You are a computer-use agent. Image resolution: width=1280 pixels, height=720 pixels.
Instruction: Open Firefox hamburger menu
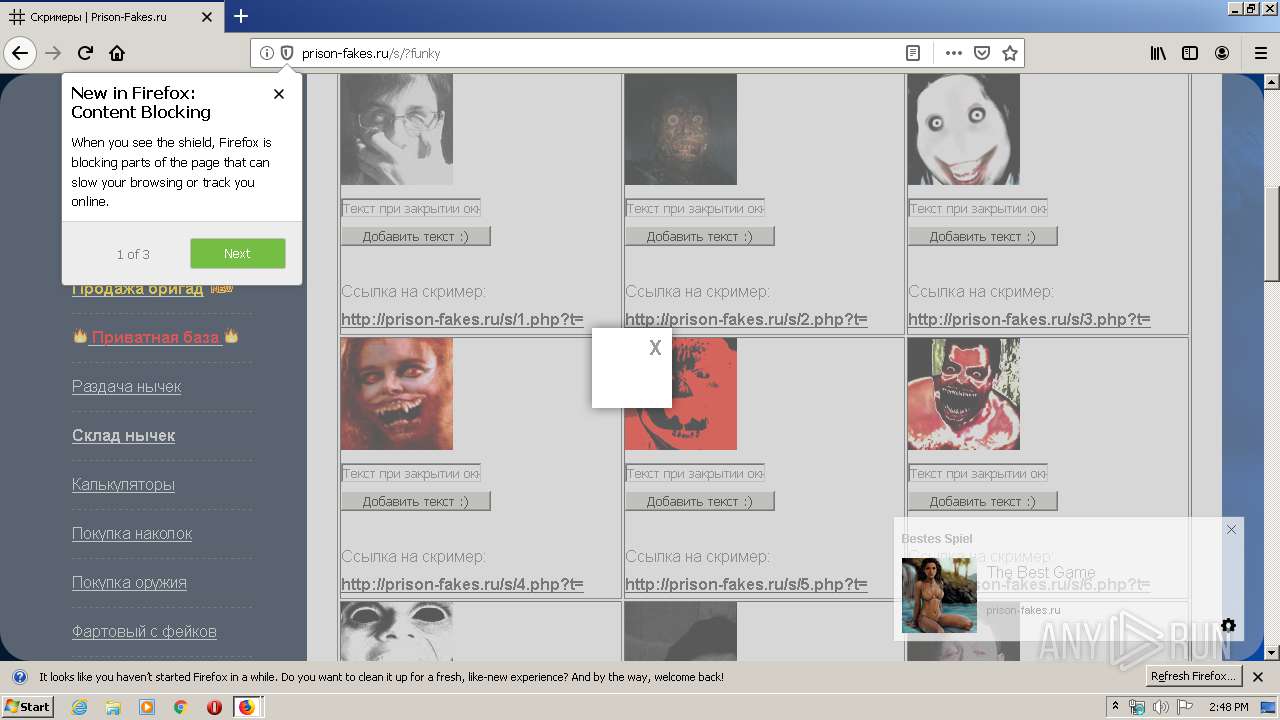click(1260, 53)
